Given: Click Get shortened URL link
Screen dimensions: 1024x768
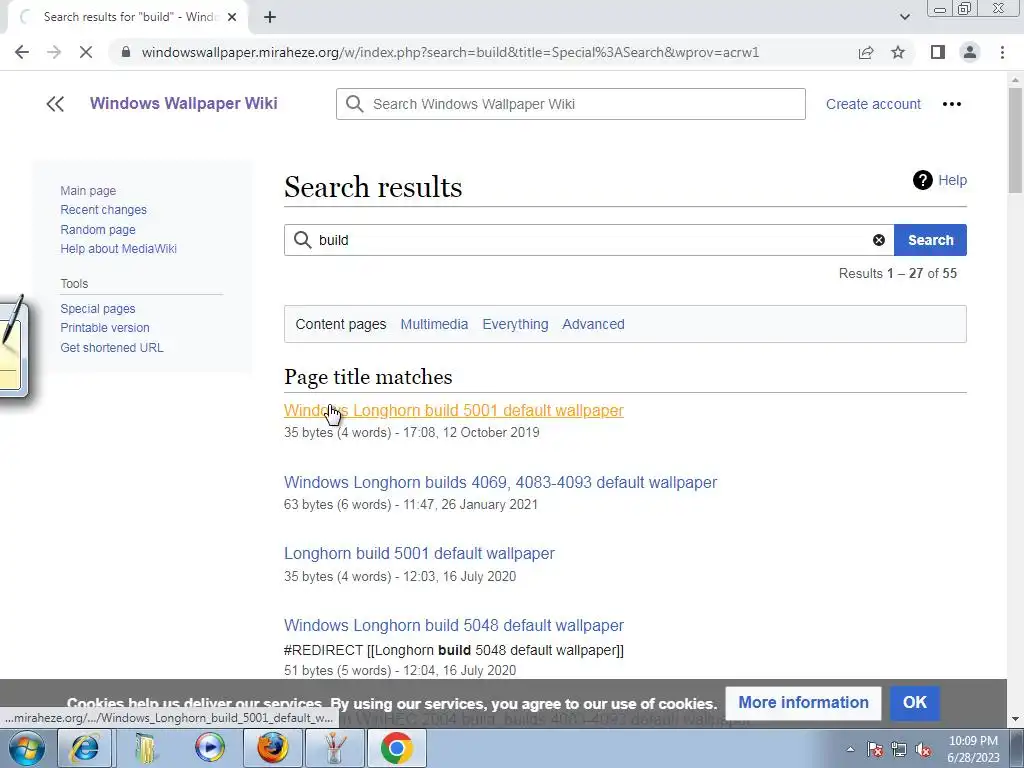Looking at the screenshot, I should (112, 347).
